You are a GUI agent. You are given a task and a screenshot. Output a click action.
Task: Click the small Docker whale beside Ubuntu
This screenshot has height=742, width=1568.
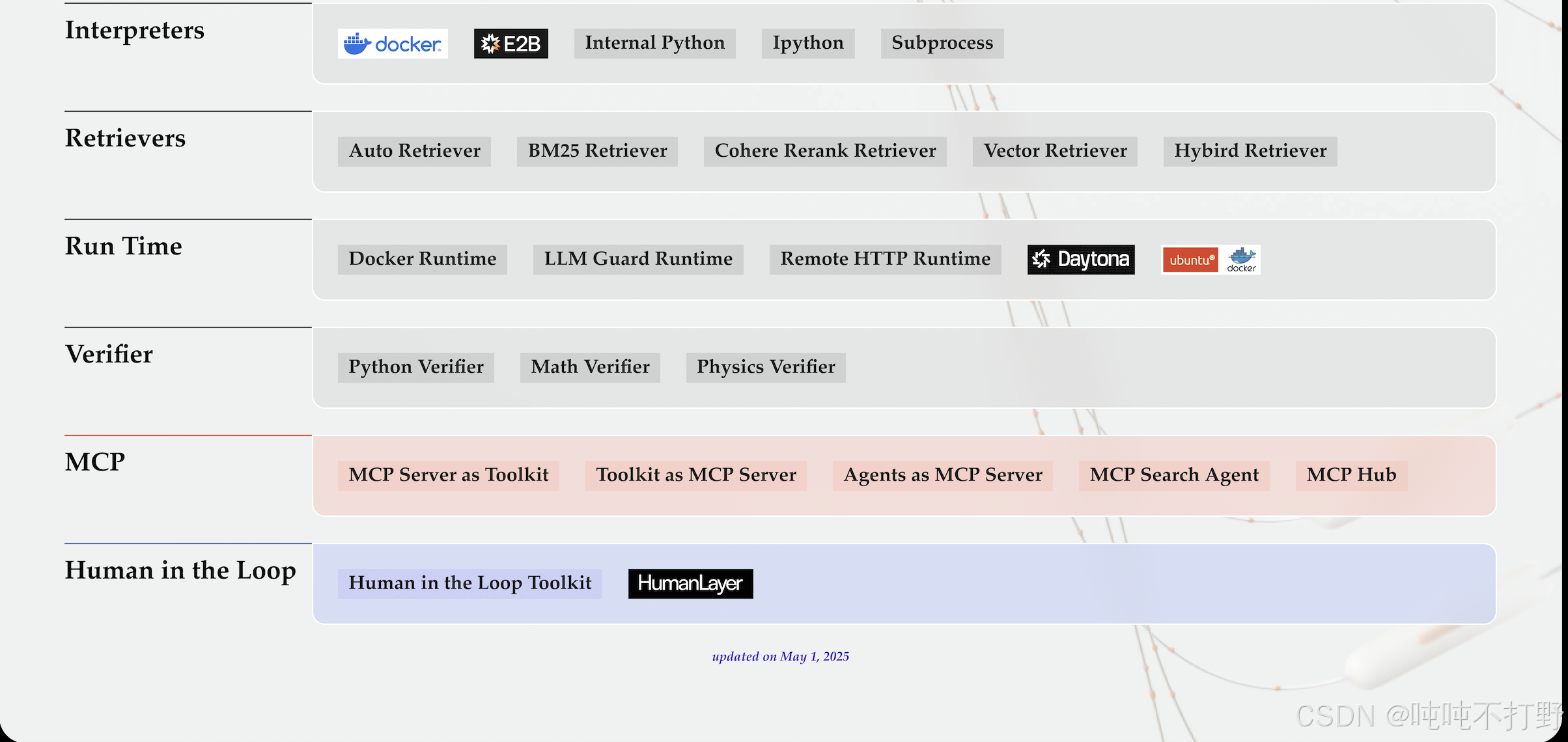point(1242,259)
